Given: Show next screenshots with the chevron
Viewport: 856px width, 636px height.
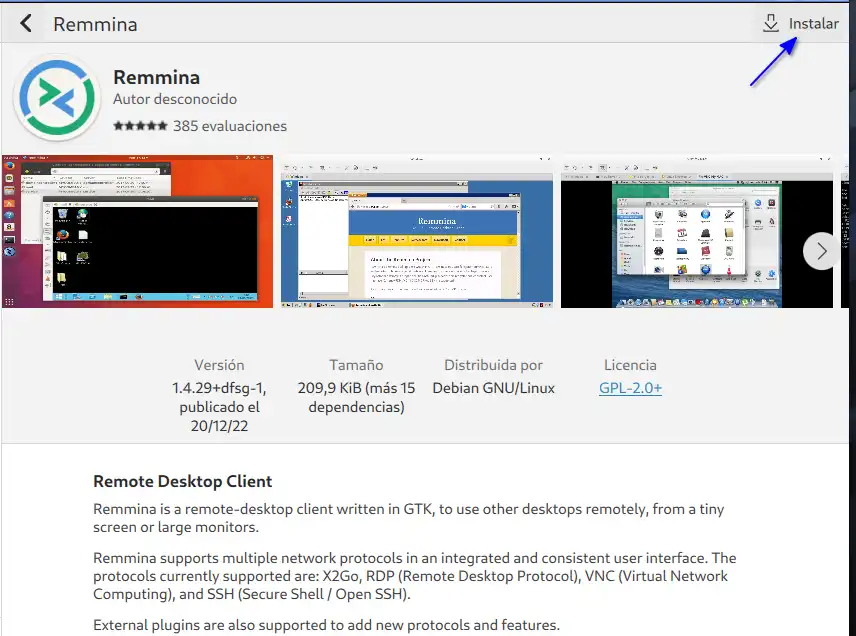Looking at the screenshot, I should (821, 251).
